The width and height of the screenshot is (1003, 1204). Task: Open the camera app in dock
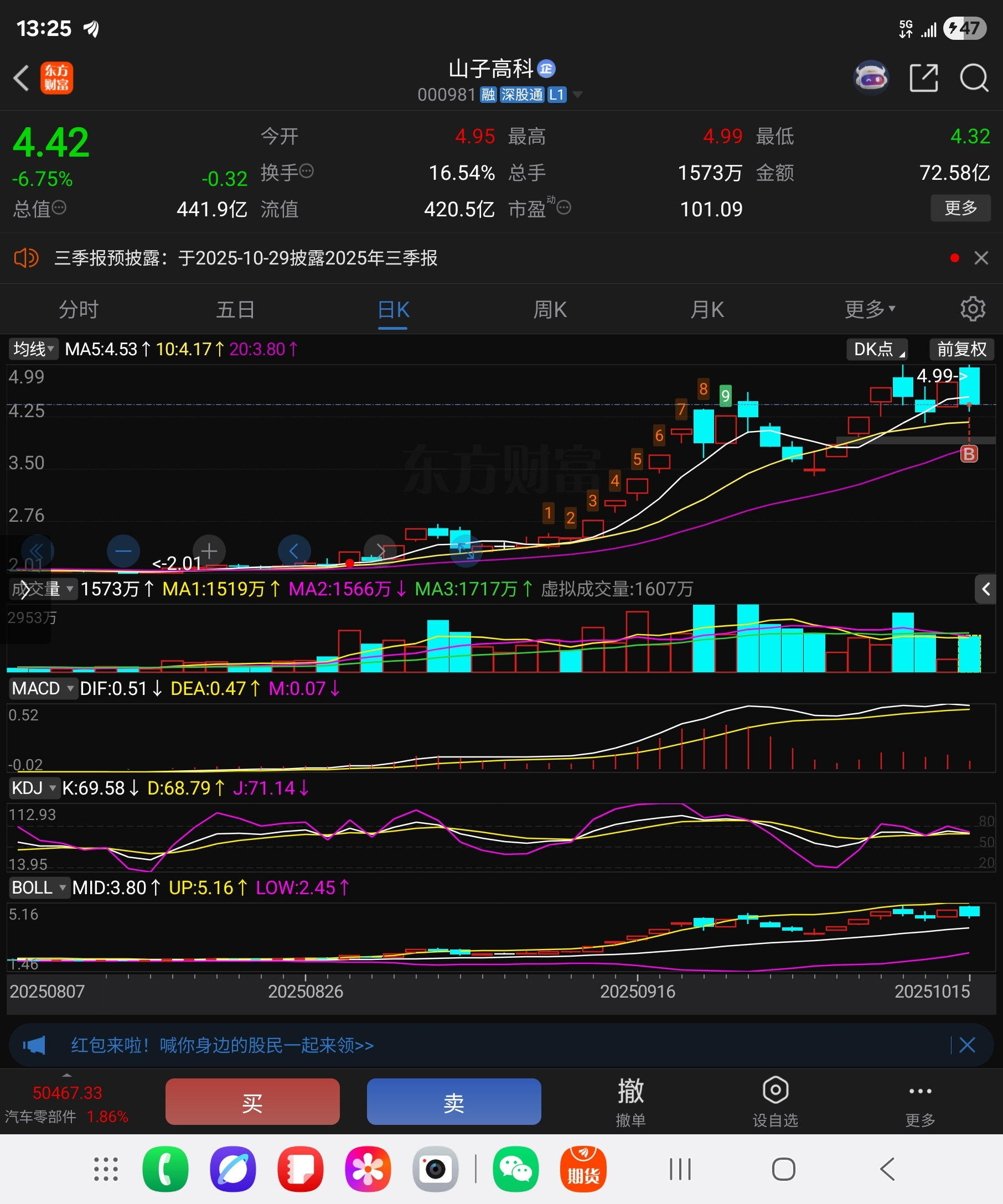click(435, 1169)
